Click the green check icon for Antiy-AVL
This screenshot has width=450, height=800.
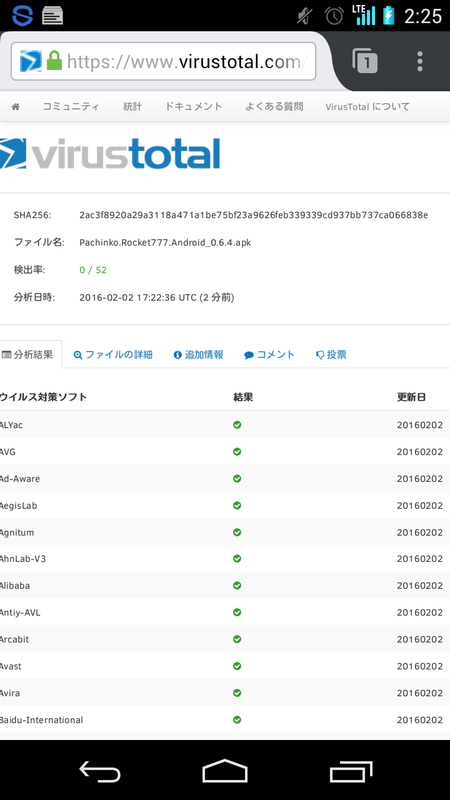[237, 612]
